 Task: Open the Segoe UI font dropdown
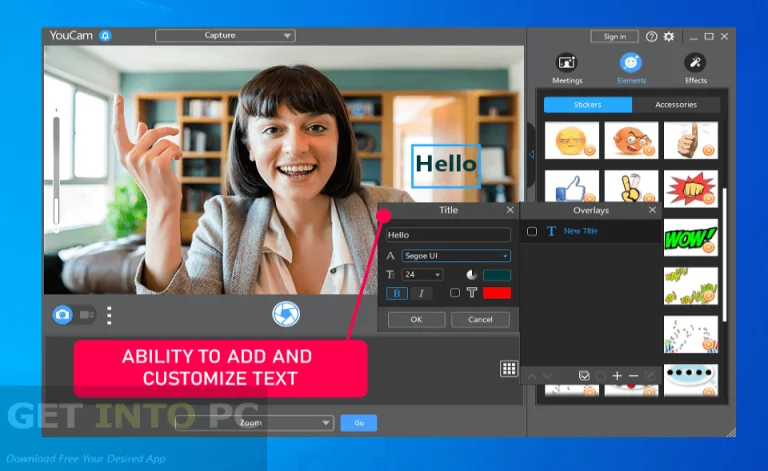click(456, 256)
